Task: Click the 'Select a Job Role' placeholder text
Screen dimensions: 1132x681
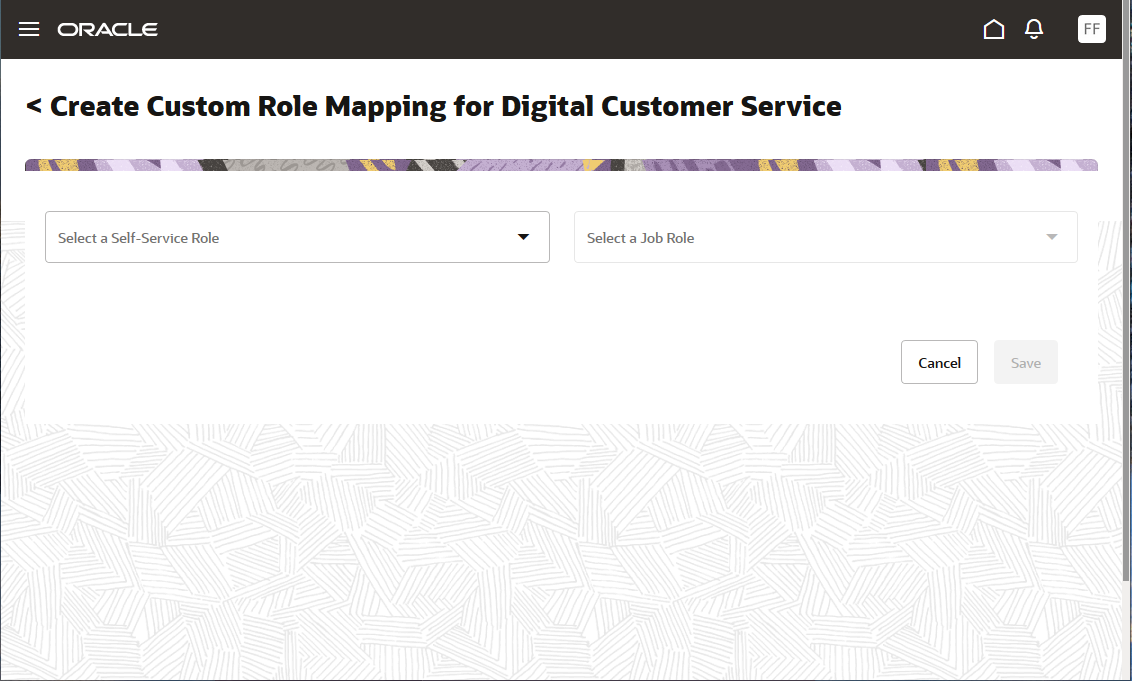Action: [x=640, y=238]
